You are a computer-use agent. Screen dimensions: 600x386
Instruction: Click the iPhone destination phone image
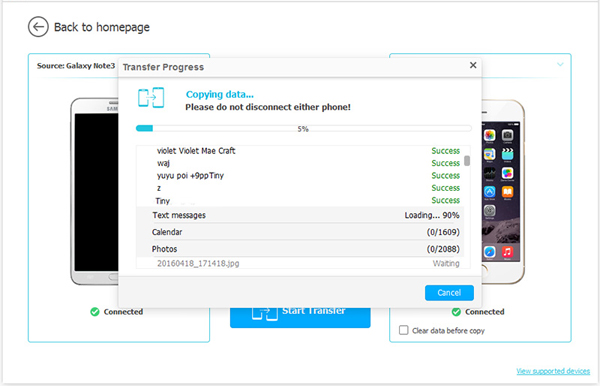(503, 191)
